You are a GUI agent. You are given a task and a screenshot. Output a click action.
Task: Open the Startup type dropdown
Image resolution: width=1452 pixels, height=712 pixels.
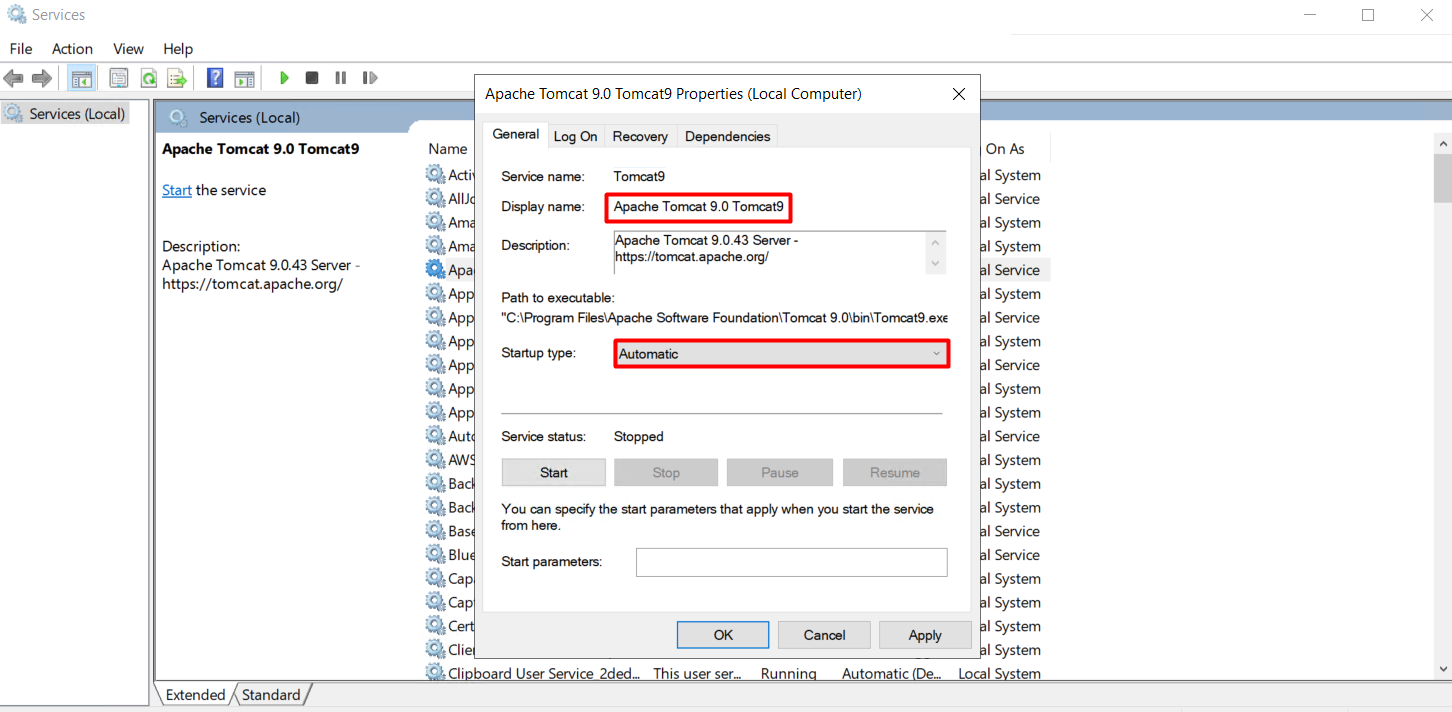[x=935, y=353]
